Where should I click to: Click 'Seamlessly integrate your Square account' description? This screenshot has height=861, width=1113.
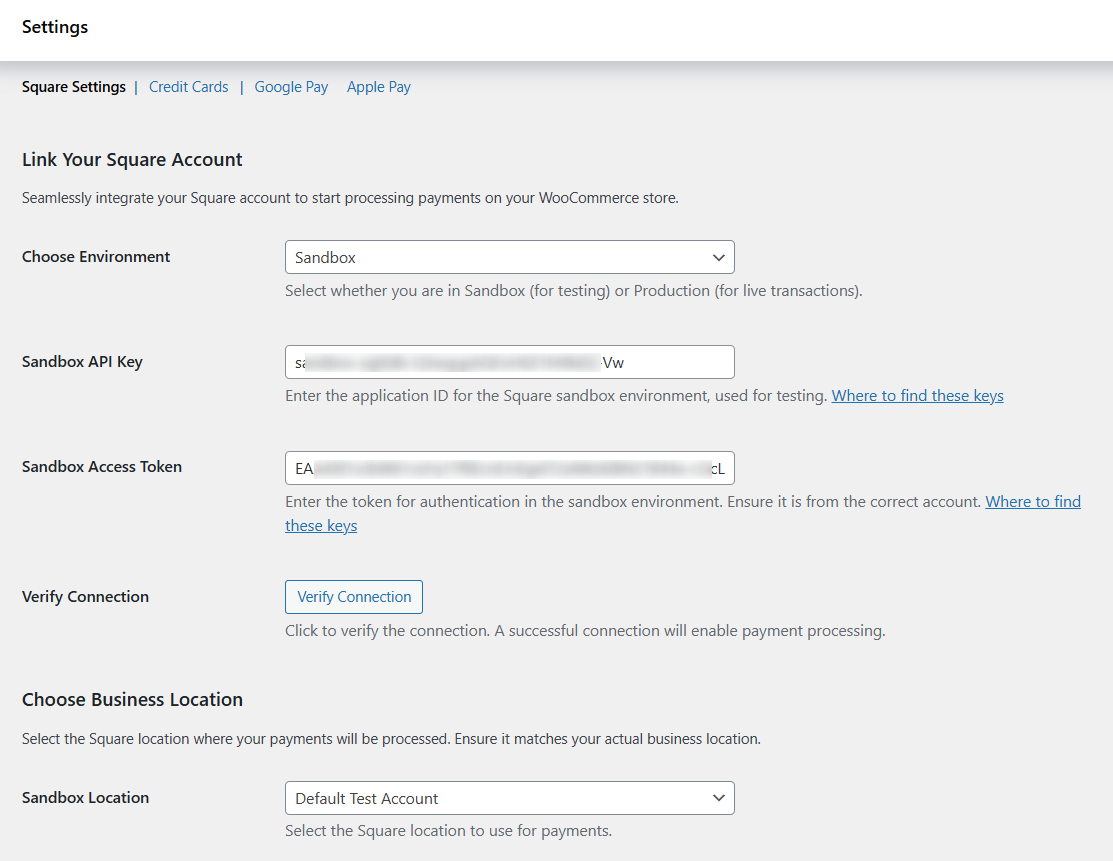[x=350, y=198]
